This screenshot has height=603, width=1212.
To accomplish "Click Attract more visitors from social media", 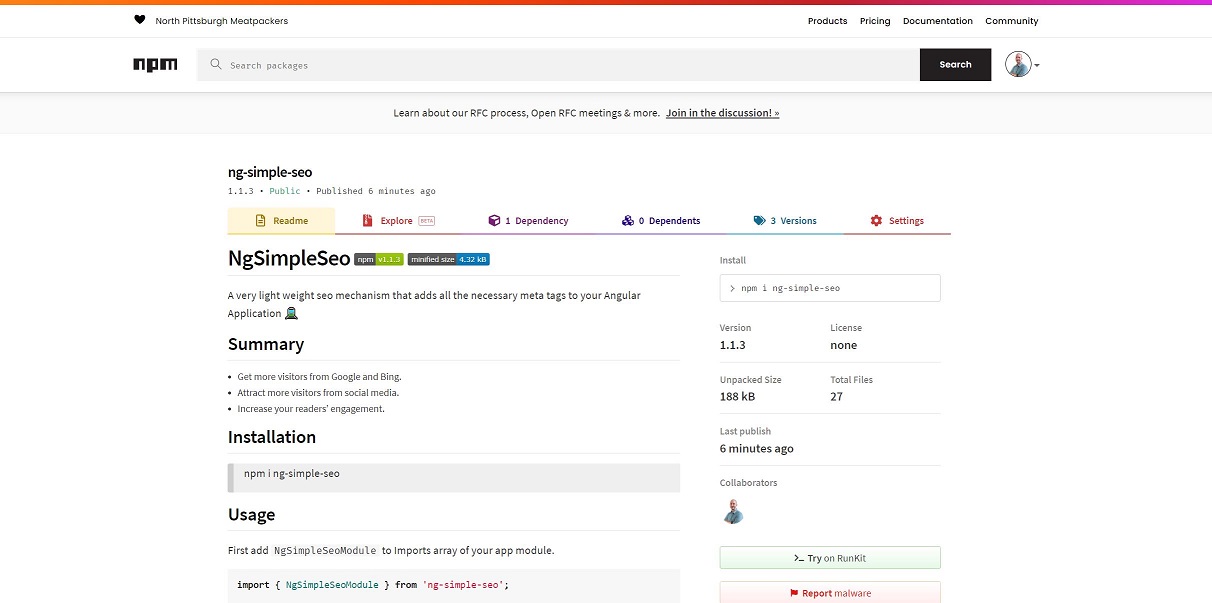I will [318, 393].
